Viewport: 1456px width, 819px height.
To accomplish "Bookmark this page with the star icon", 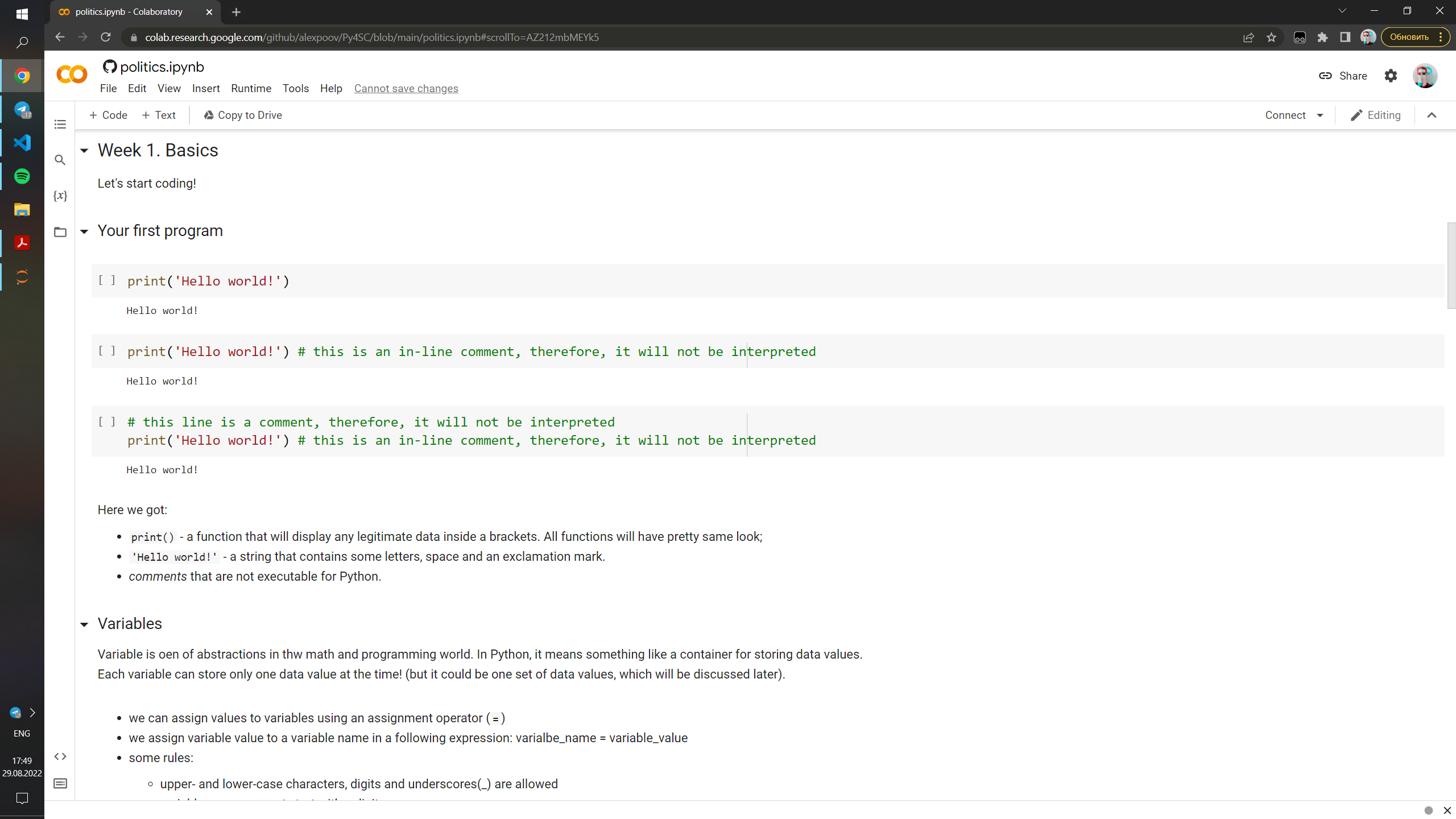I will click(x=1271, y=38).
